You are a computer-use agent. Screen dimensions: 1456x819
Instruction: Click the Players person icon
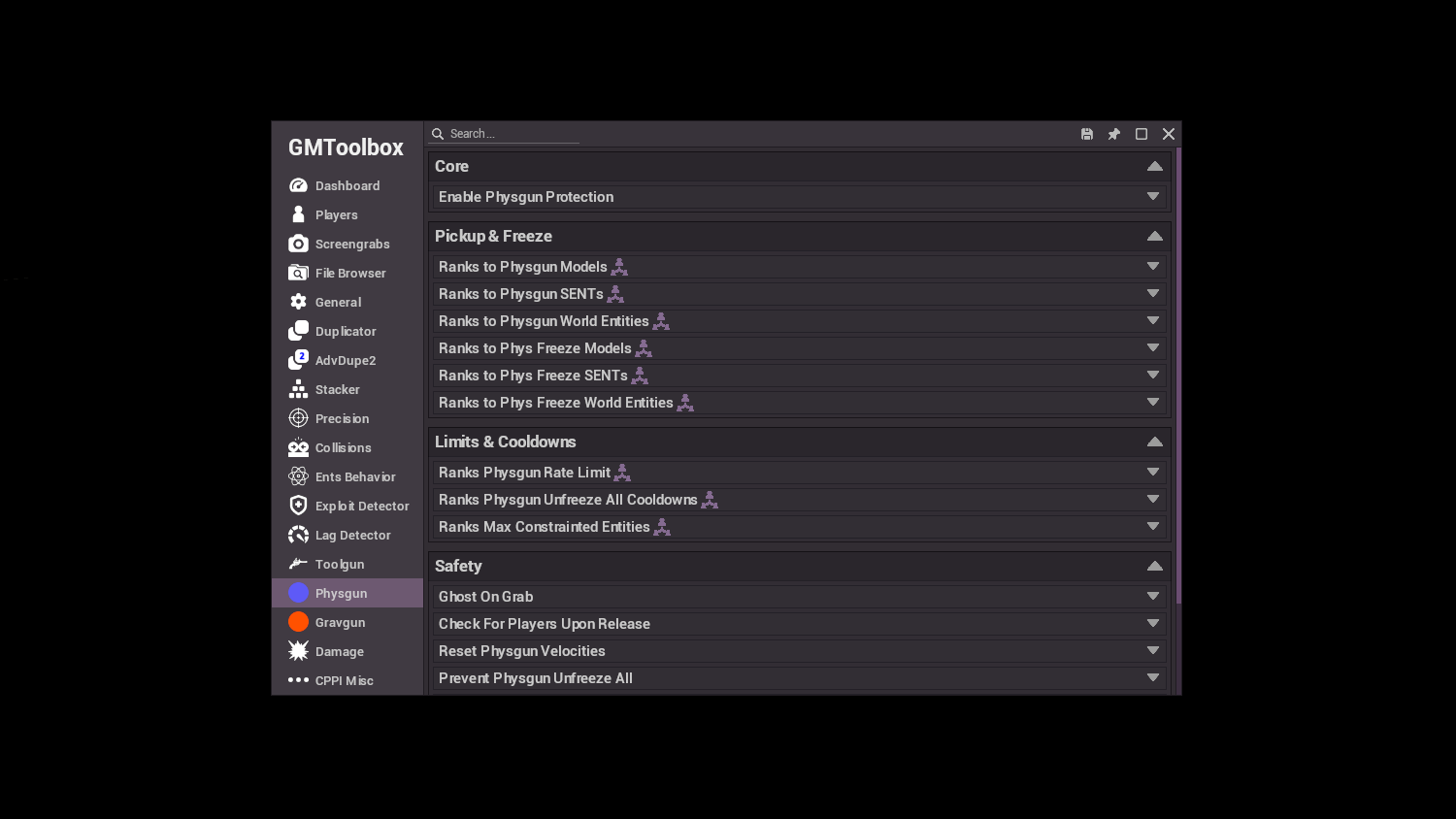pos(298,214)
